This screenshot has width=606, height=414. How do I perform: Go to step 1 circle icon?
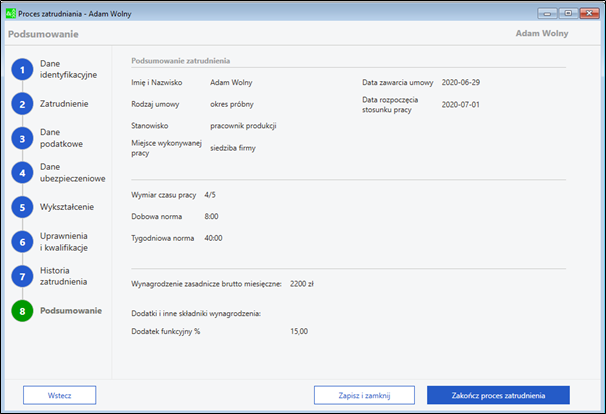22,70
